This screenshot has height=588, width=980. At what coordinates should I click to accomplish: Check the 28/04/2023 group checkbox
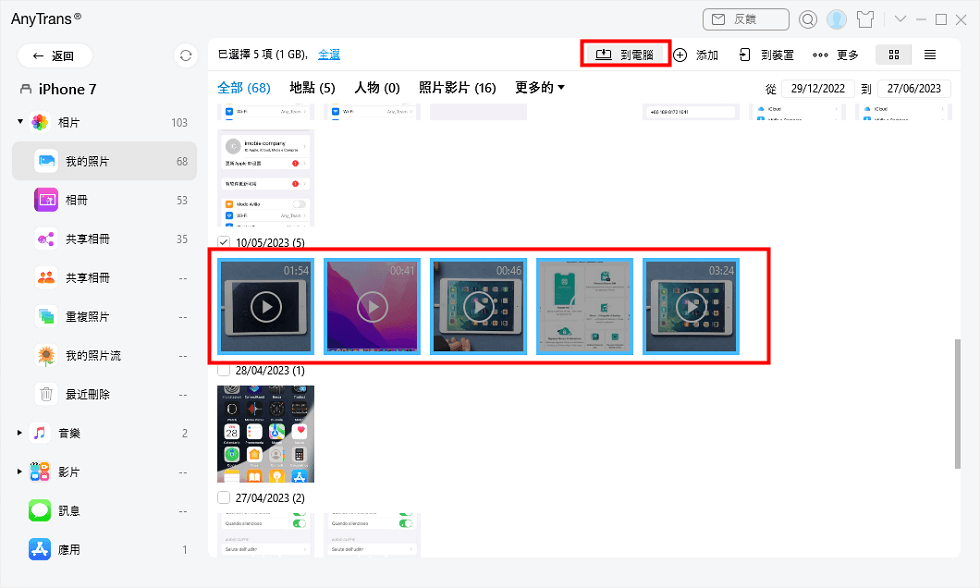click(224, 371)
